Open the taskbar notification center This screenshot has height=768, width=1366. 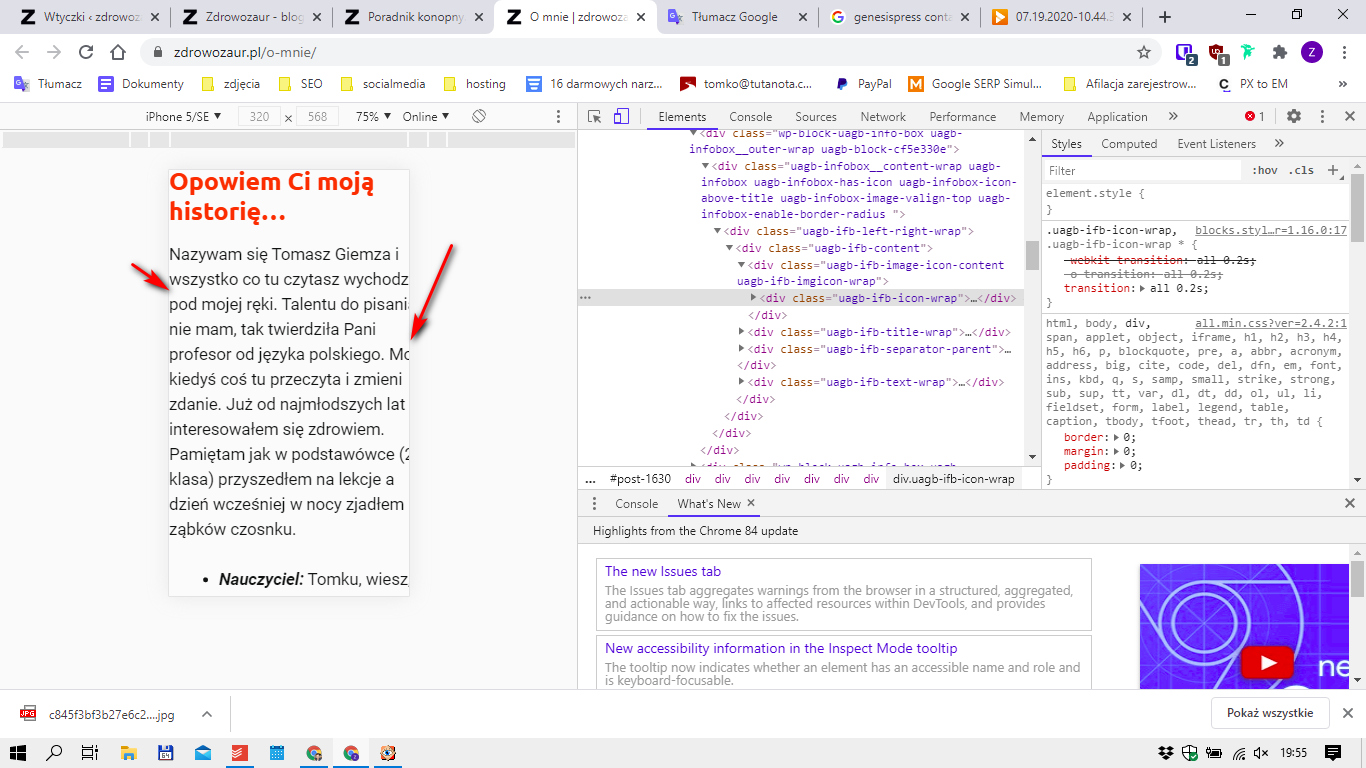(x=1333, y=753)
